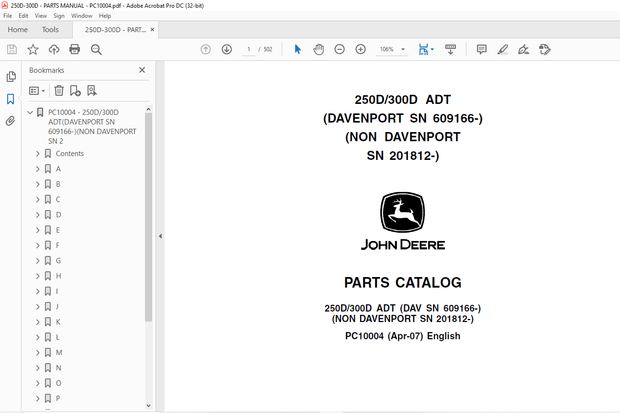Activate the Hand pan tool

click(319, 49)
